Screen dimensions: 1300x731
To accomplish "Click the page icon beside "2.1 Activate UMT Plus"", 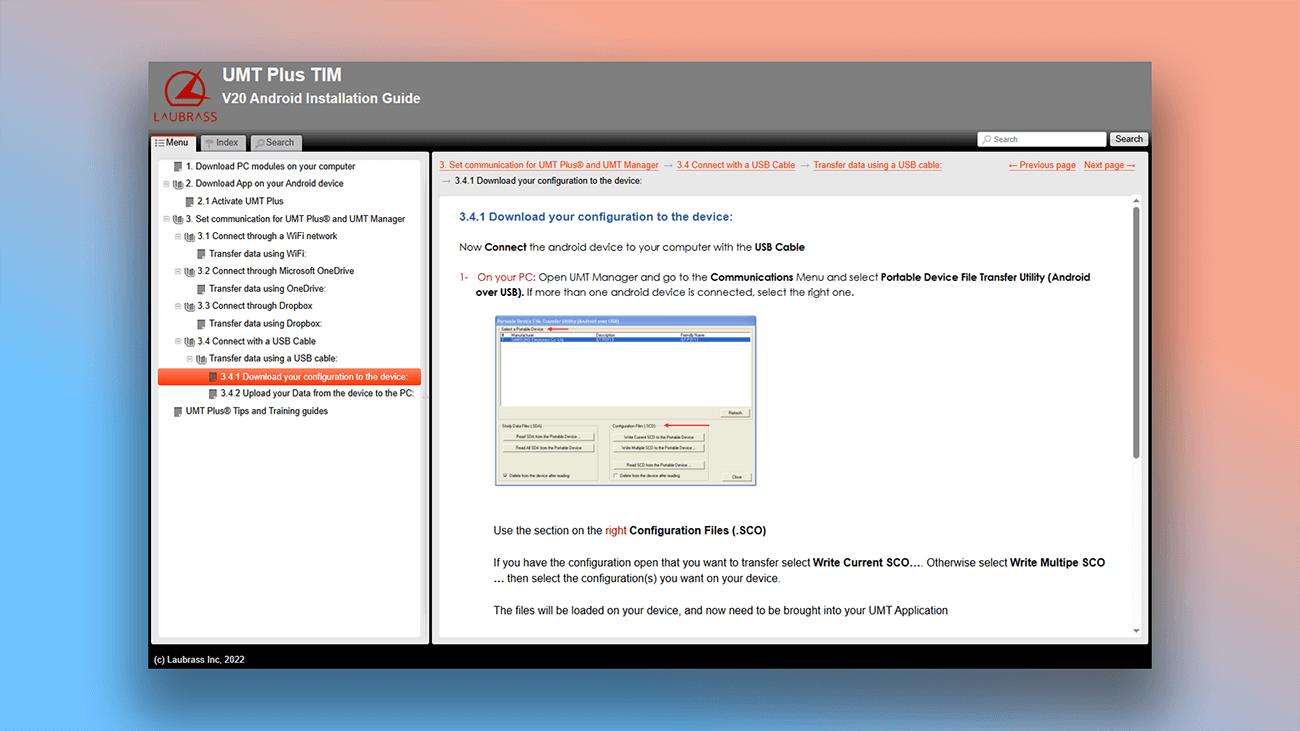I will point(188,201).
